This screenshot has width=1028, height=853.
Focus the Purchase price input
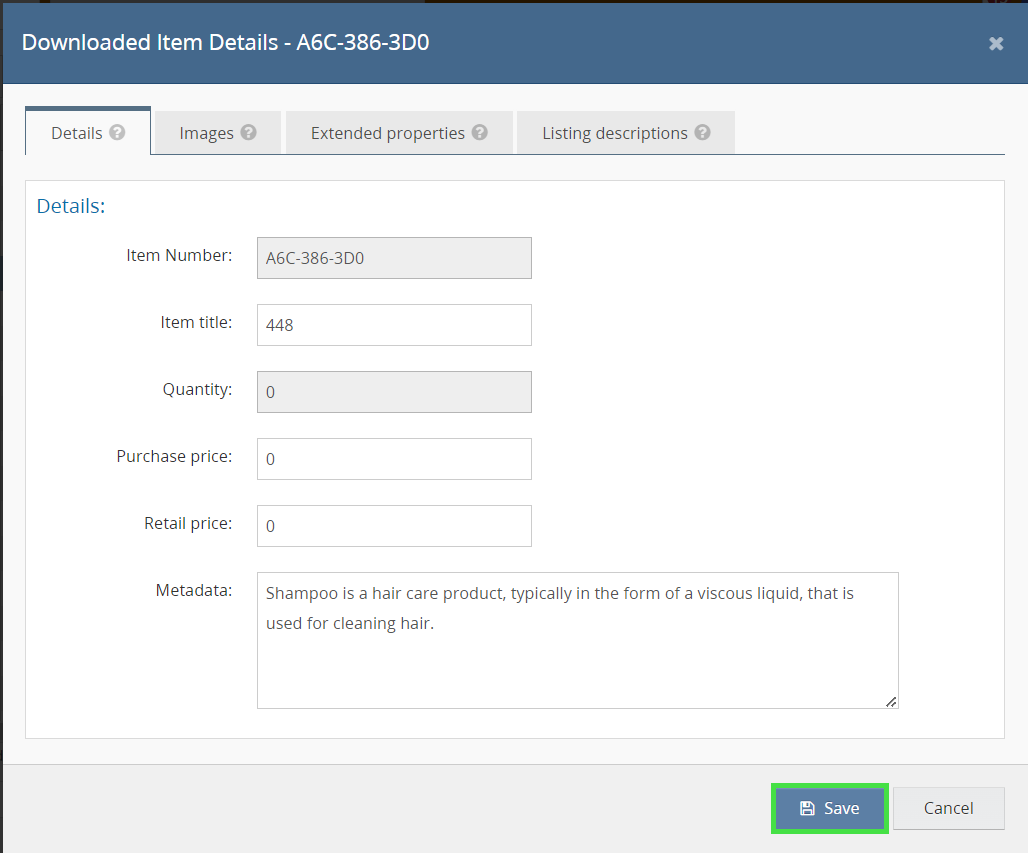tap(394, 459)
